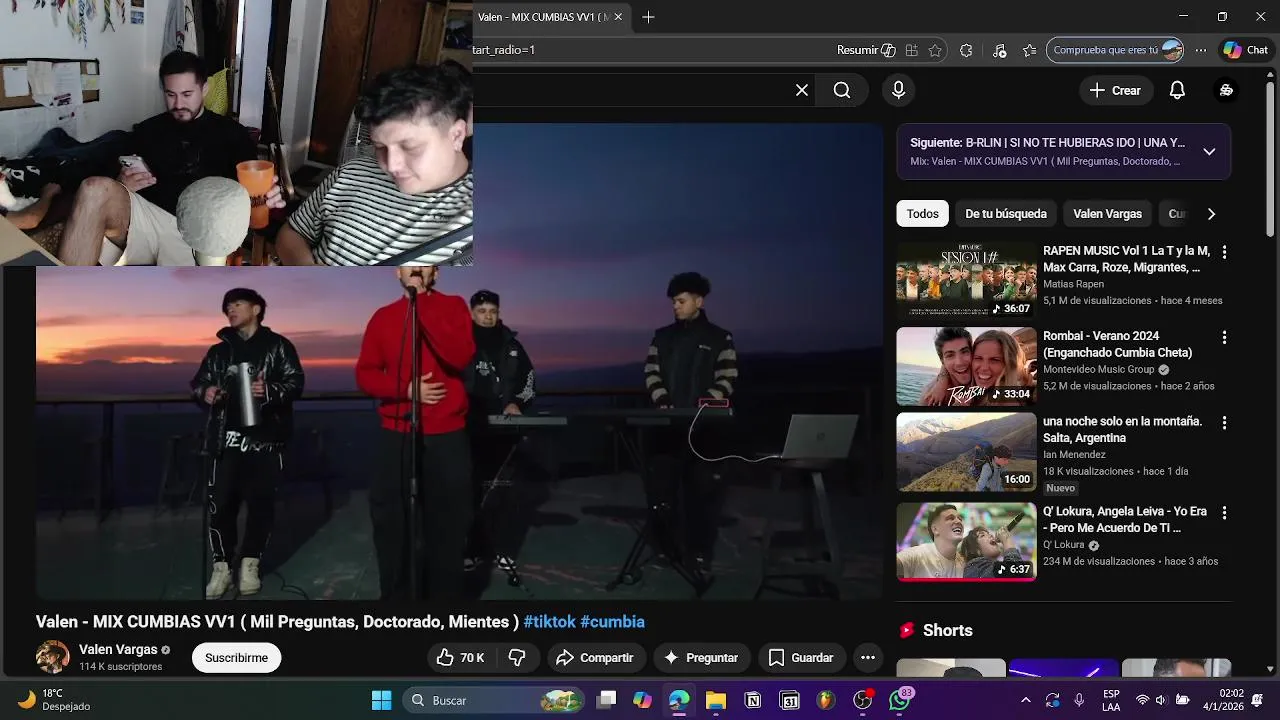The image size is (1280, 720).
Task: Click the YouTube search magnifier button
Action: 842,90
